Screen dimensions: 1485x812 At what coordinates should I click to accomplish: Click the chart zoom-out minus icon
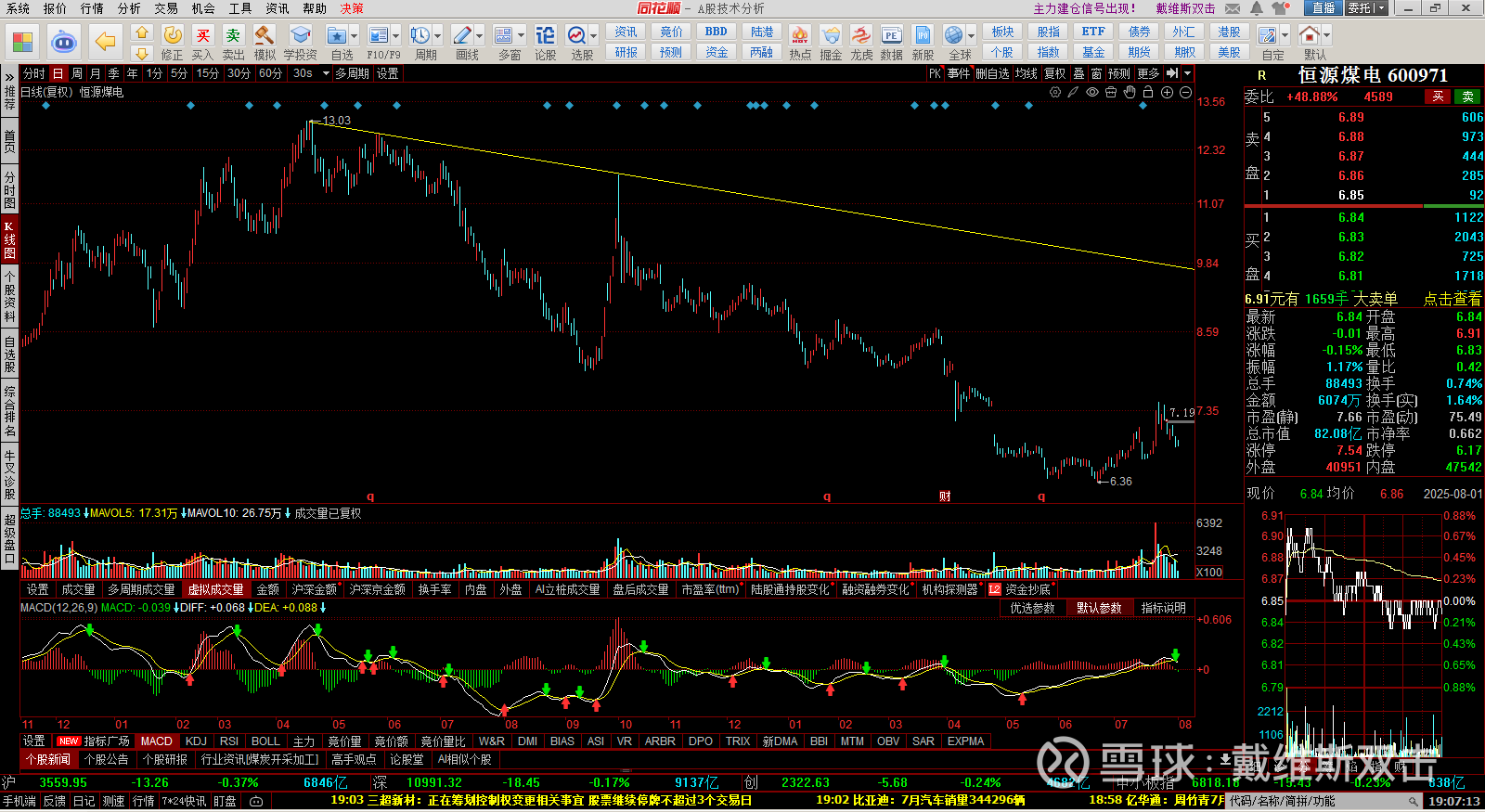[1185, 92]
